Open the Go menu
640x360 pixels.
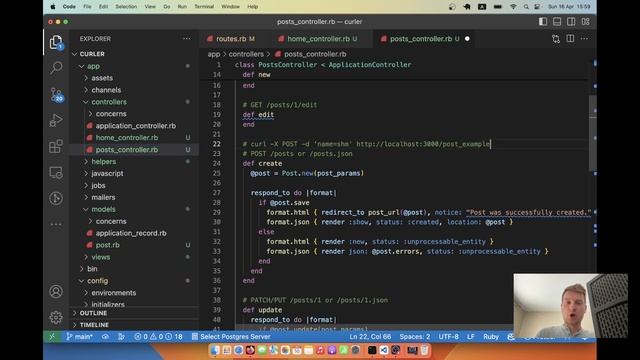click(x=167, y=7)
